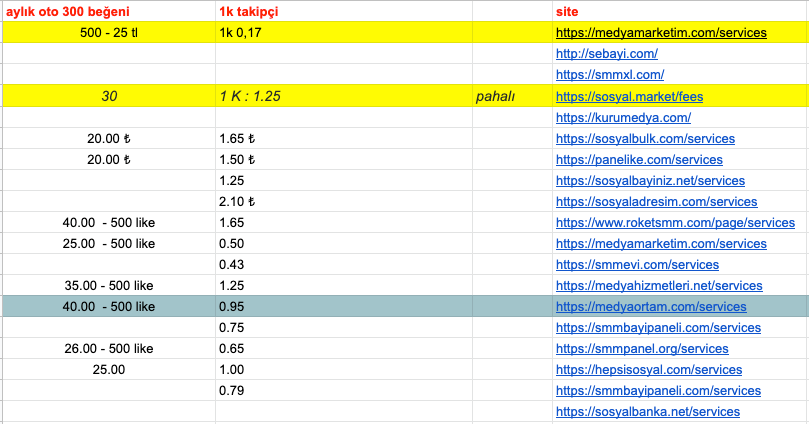Image resolution: width=809 pixels, height=424 pixels.
Task: Open the http://sebayi.com/ link
Action: (607, 54)
